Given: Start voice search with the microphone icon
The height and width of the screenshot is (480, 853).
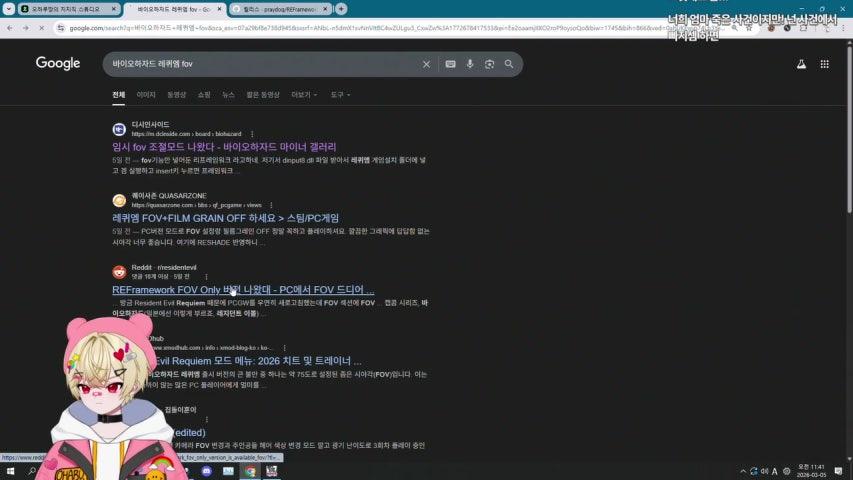Looking at the screenshot, I should click(470, 64).
